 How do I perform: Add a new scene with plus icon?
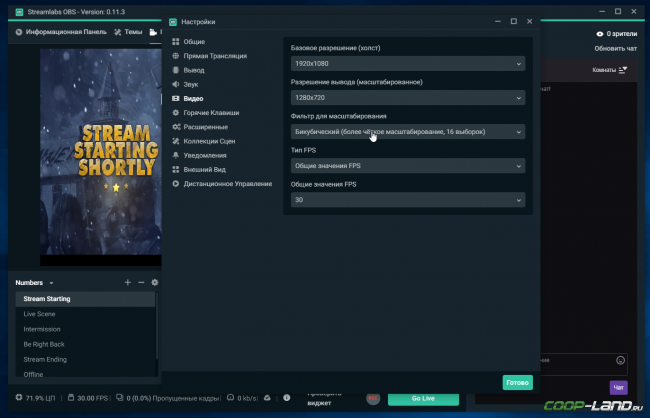[x=128, y=282]
